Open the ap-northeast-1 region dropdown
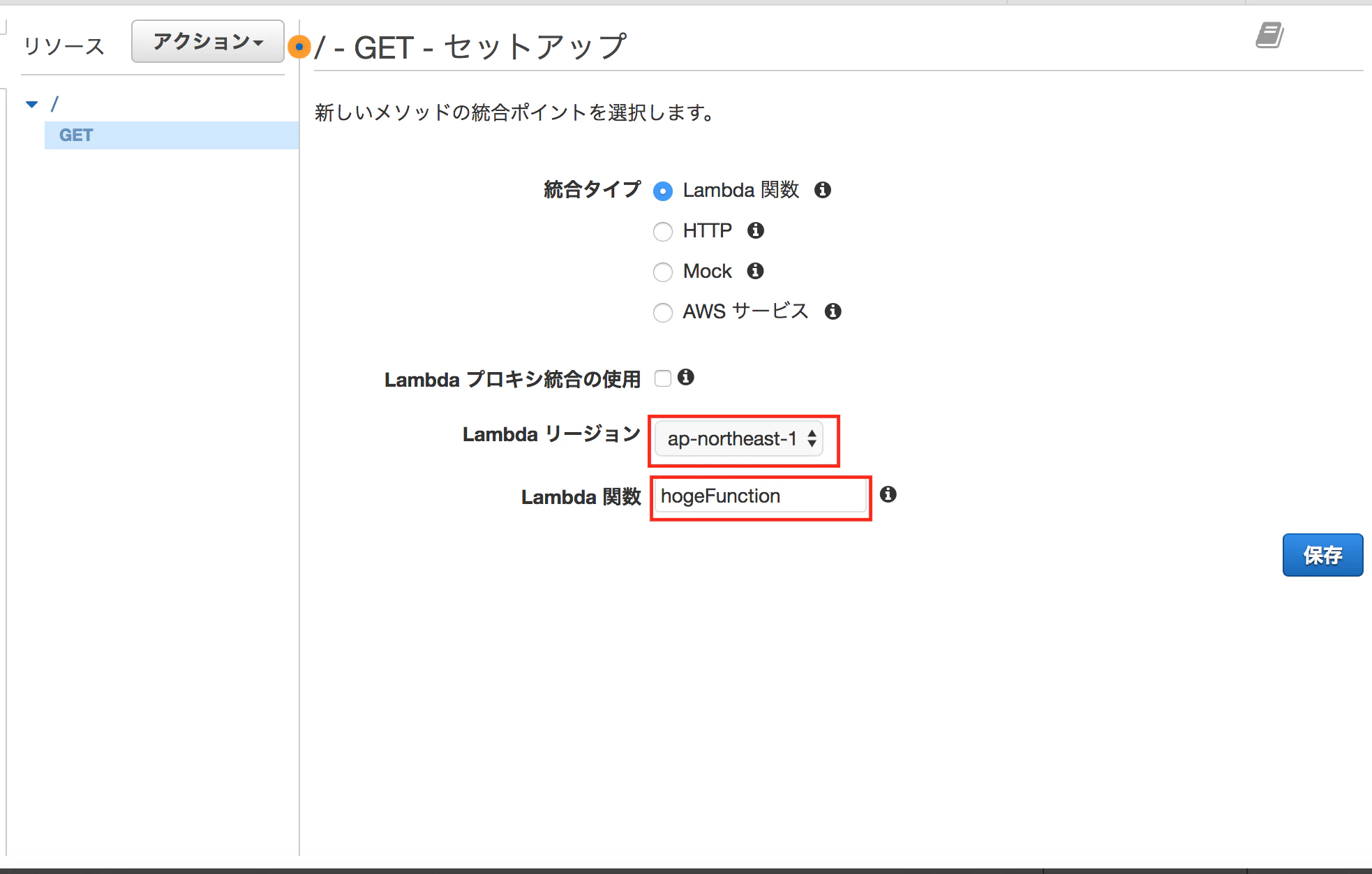This screenshot has width=1372, height=874. 739,438
